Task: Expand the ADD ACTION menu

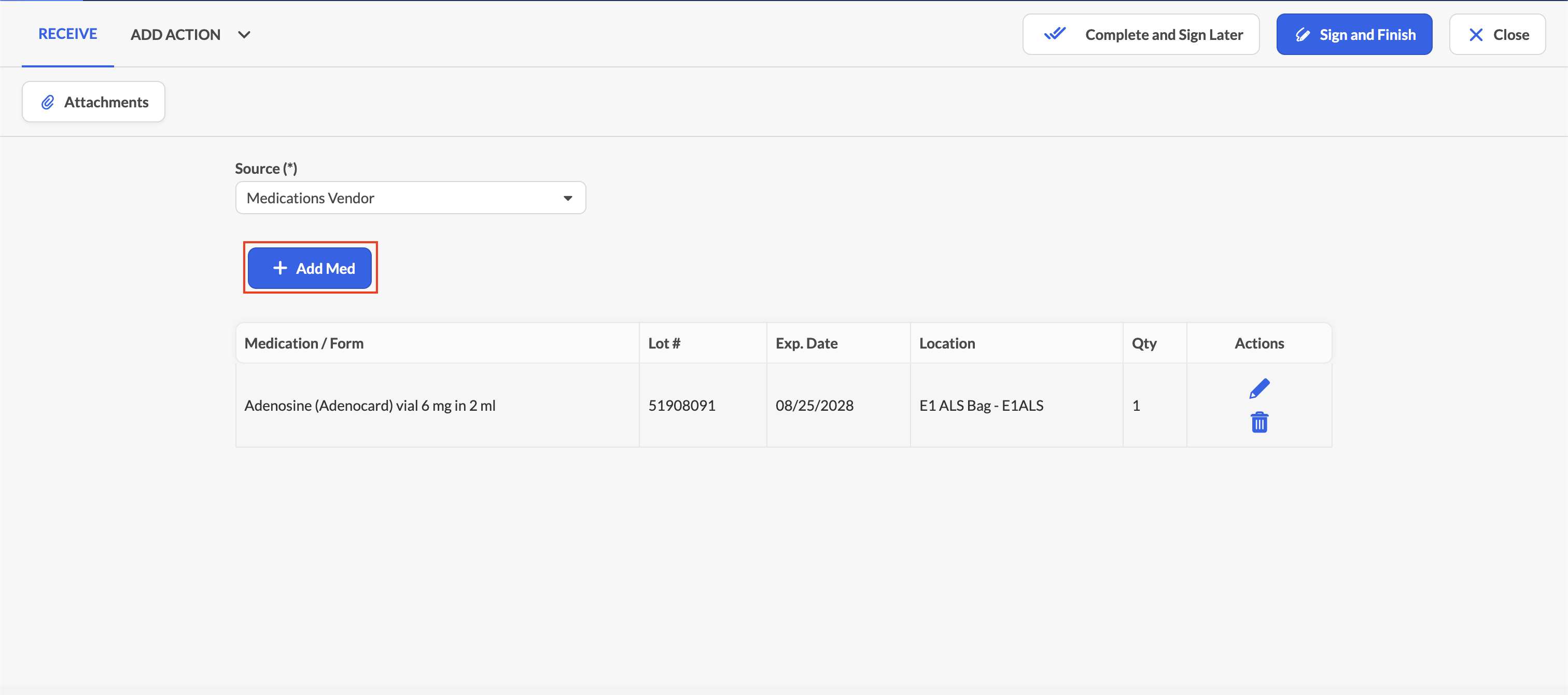Action: [190, 35]
